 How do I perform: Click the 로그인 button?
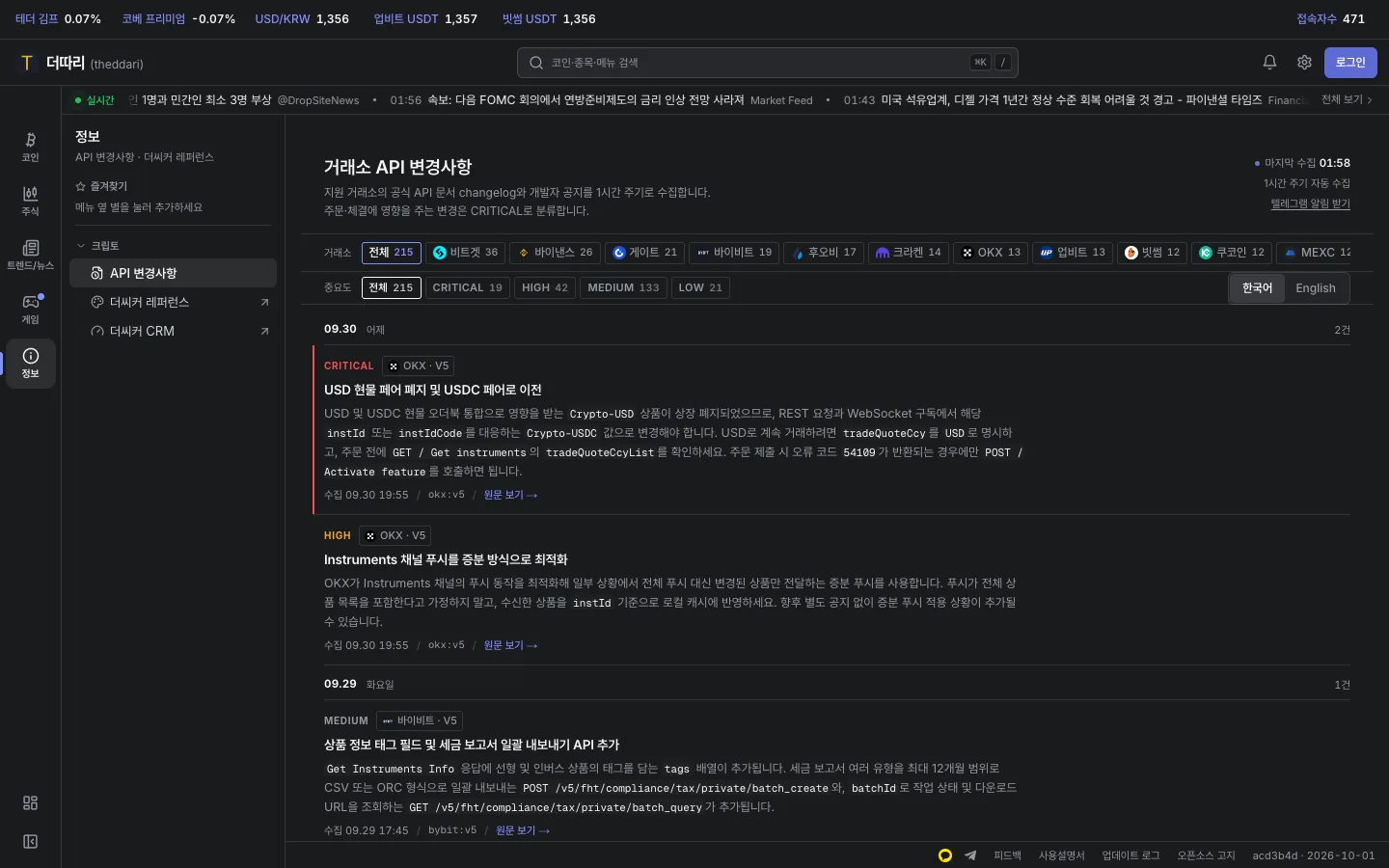(x=1350, y=63)
